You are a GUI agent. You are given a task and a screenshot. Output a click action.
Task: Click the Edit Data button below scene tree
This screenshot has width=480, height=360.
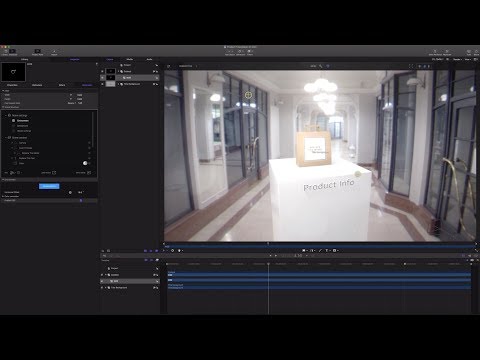coord(83,173)
